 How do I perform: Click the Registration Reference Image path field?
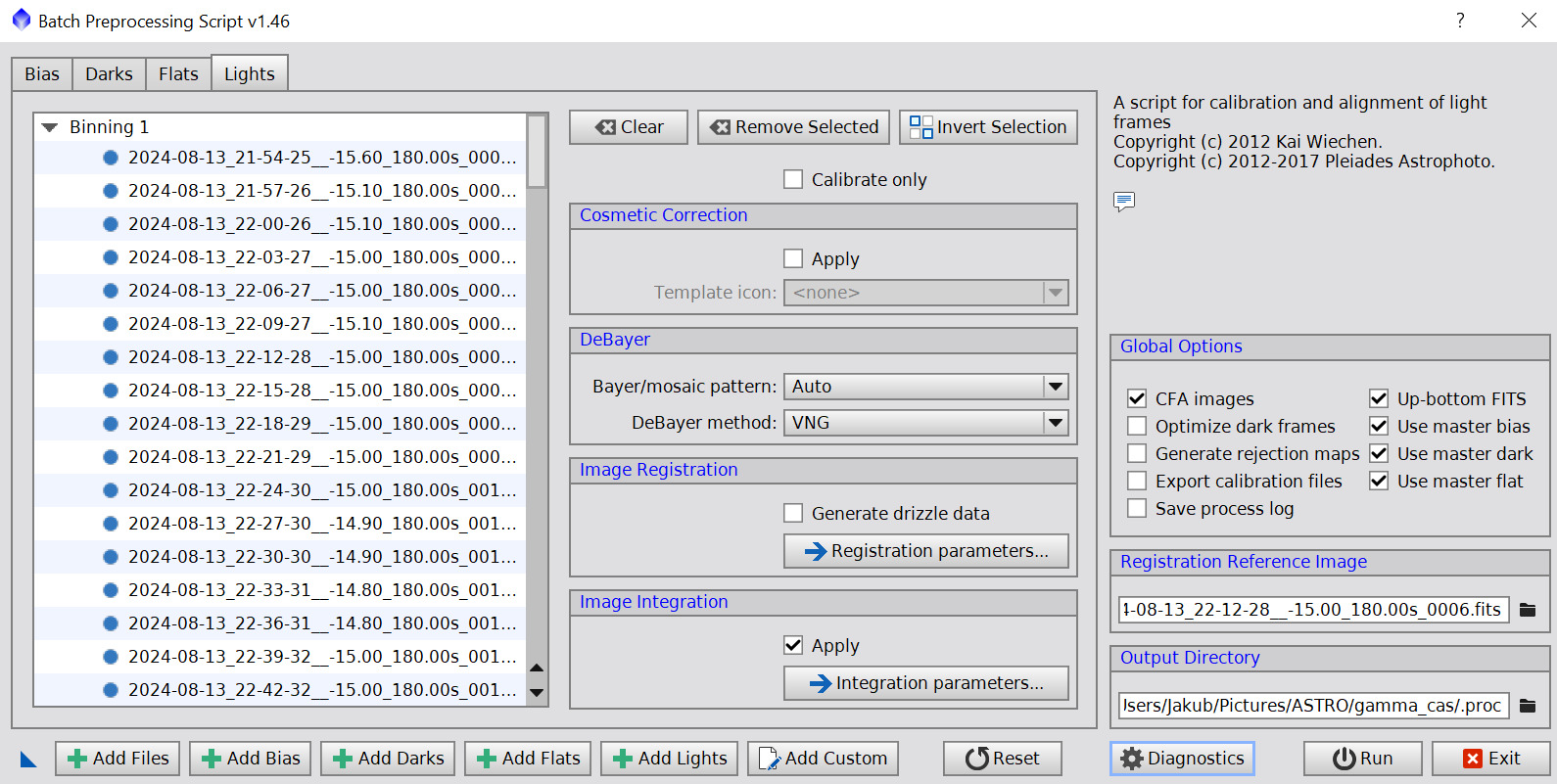click(x=1313, y=610)
